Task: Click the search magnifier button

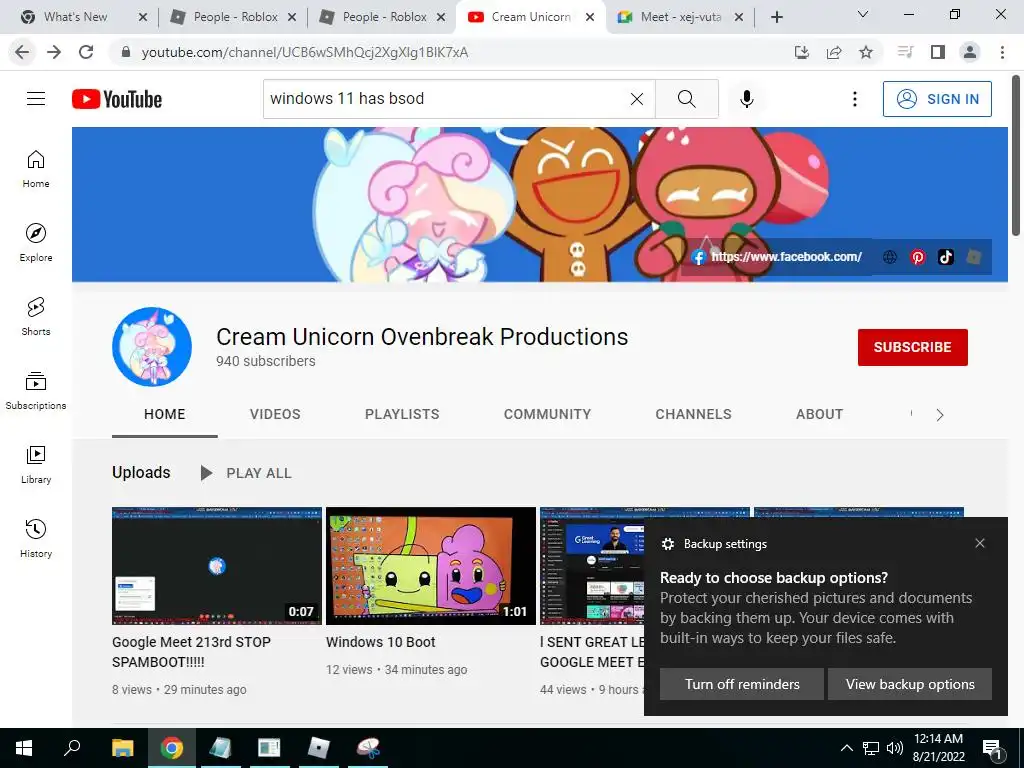Action: coord(686,99)
